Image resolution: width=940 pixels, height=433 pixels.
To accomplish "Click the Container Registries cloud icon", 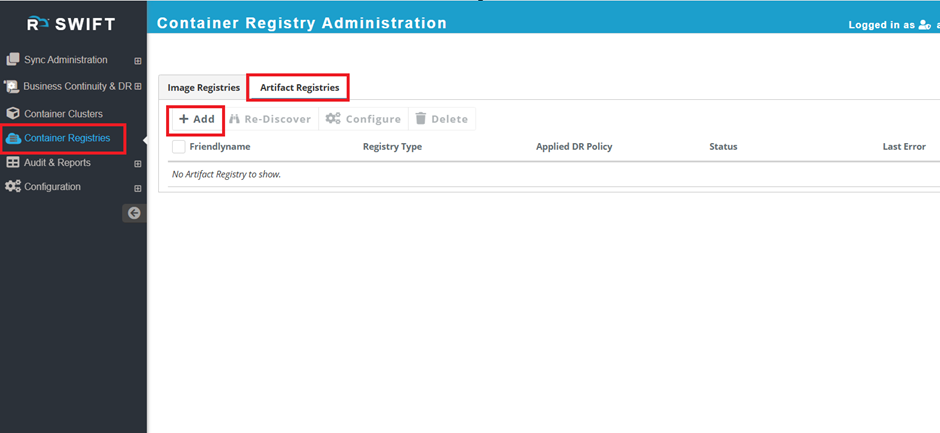I will 13,139.
